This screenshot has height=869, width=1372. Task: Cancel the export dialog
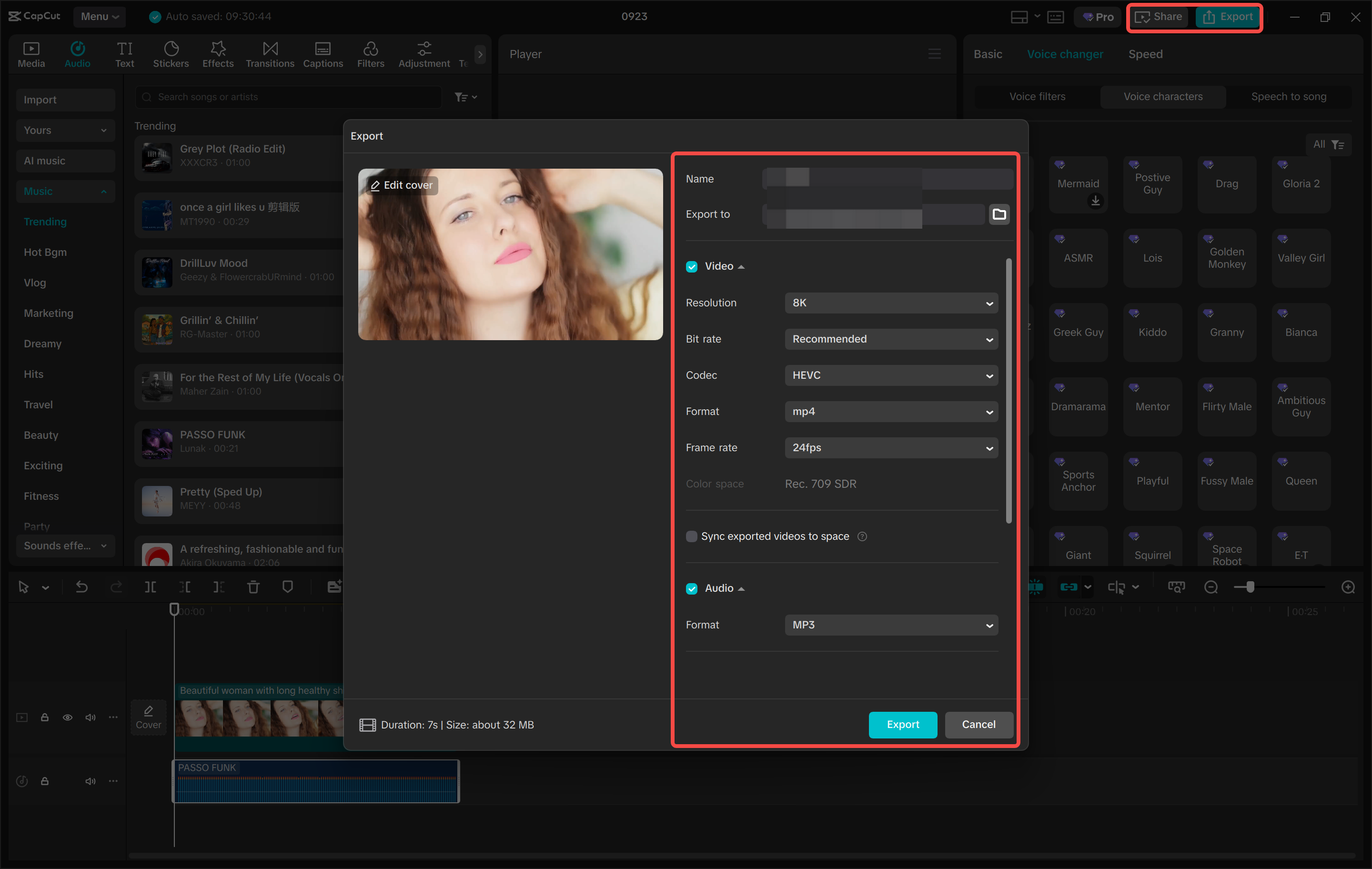[979, 724]
